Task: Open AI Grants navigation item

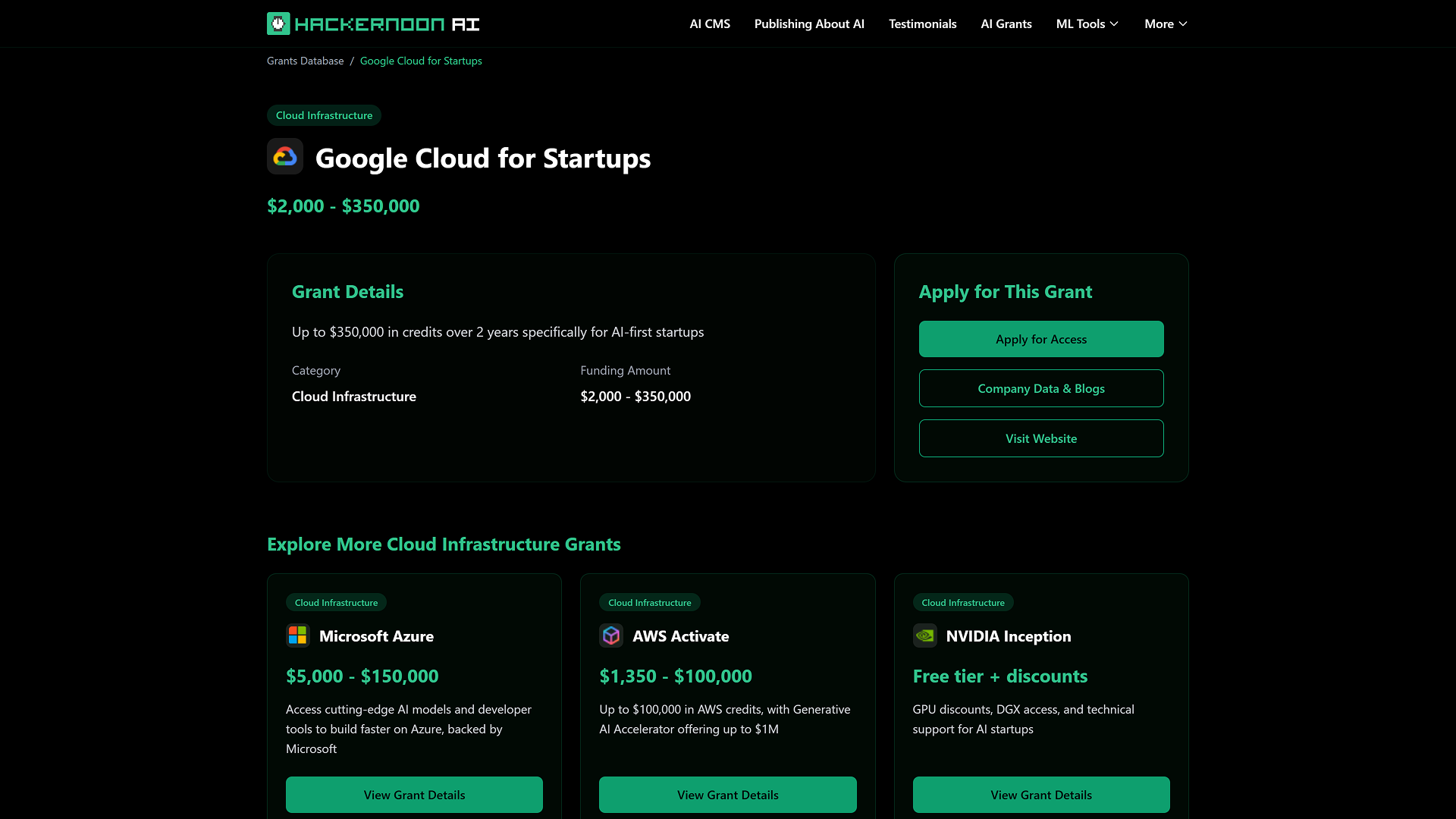Action: (1006, 24)
